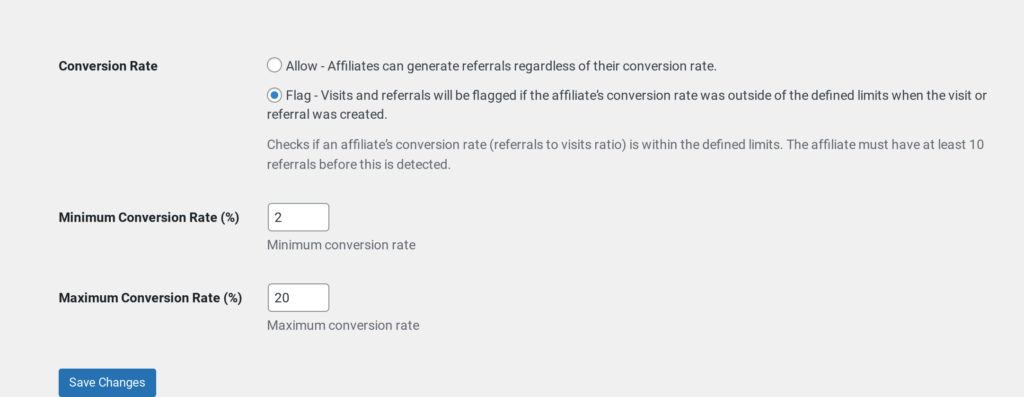Click the 'referral was created.' continuation of Flag label
Screen dimensions: 1024x397
pos(327,115)
